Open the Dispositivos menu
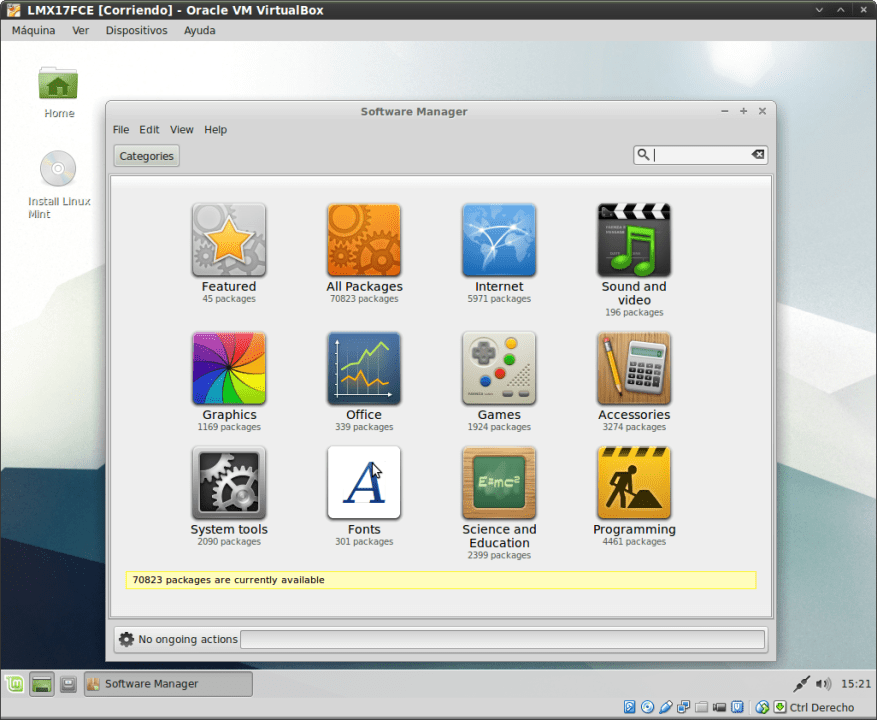 [x=136, y=30]
